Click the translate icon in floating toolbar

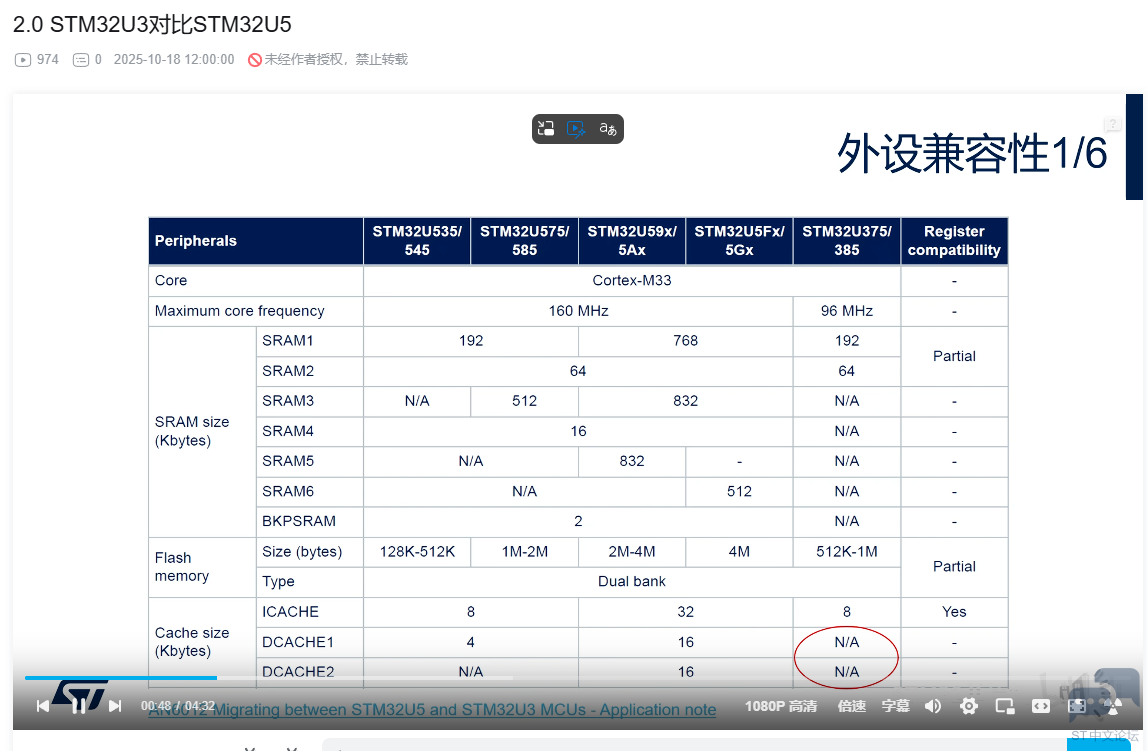[607, 128]
